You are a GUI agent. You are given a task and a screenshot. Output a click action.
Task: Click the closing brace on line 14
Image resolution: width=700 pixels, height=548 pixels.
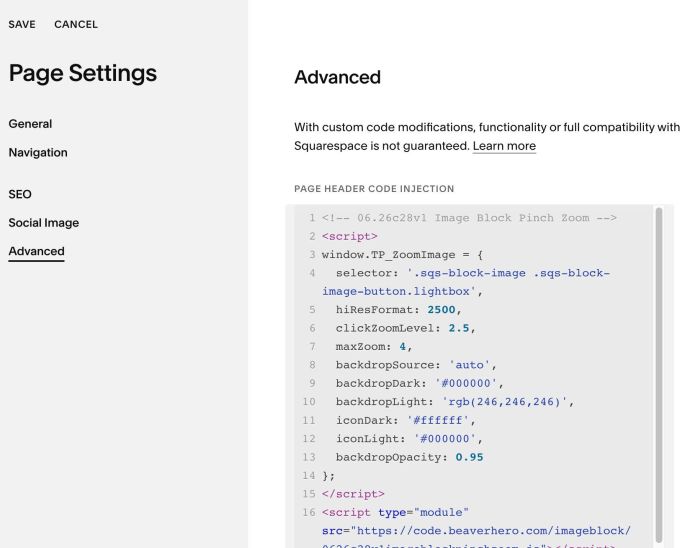pos(328,476)
